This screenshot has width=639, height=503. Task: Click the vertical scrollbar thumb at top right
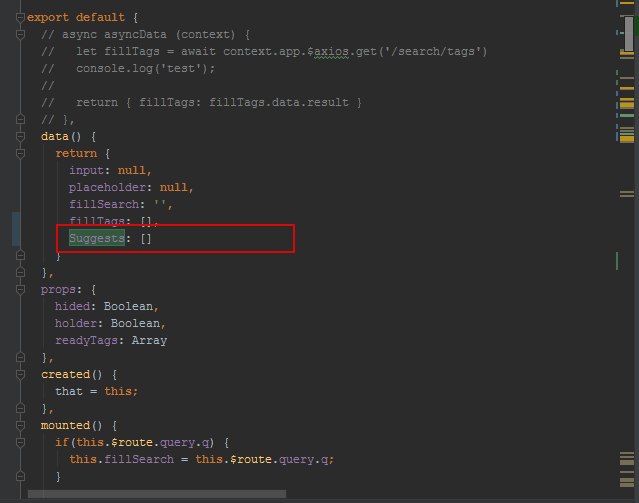pyautogui.click(x=629, y=33)
